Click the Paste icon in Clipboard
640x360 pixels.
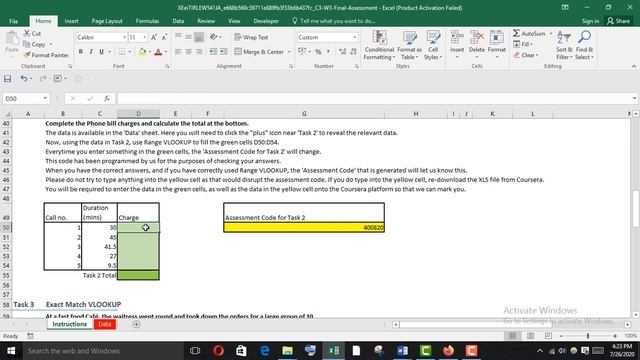pyautogui.click(x=12, y=42)
